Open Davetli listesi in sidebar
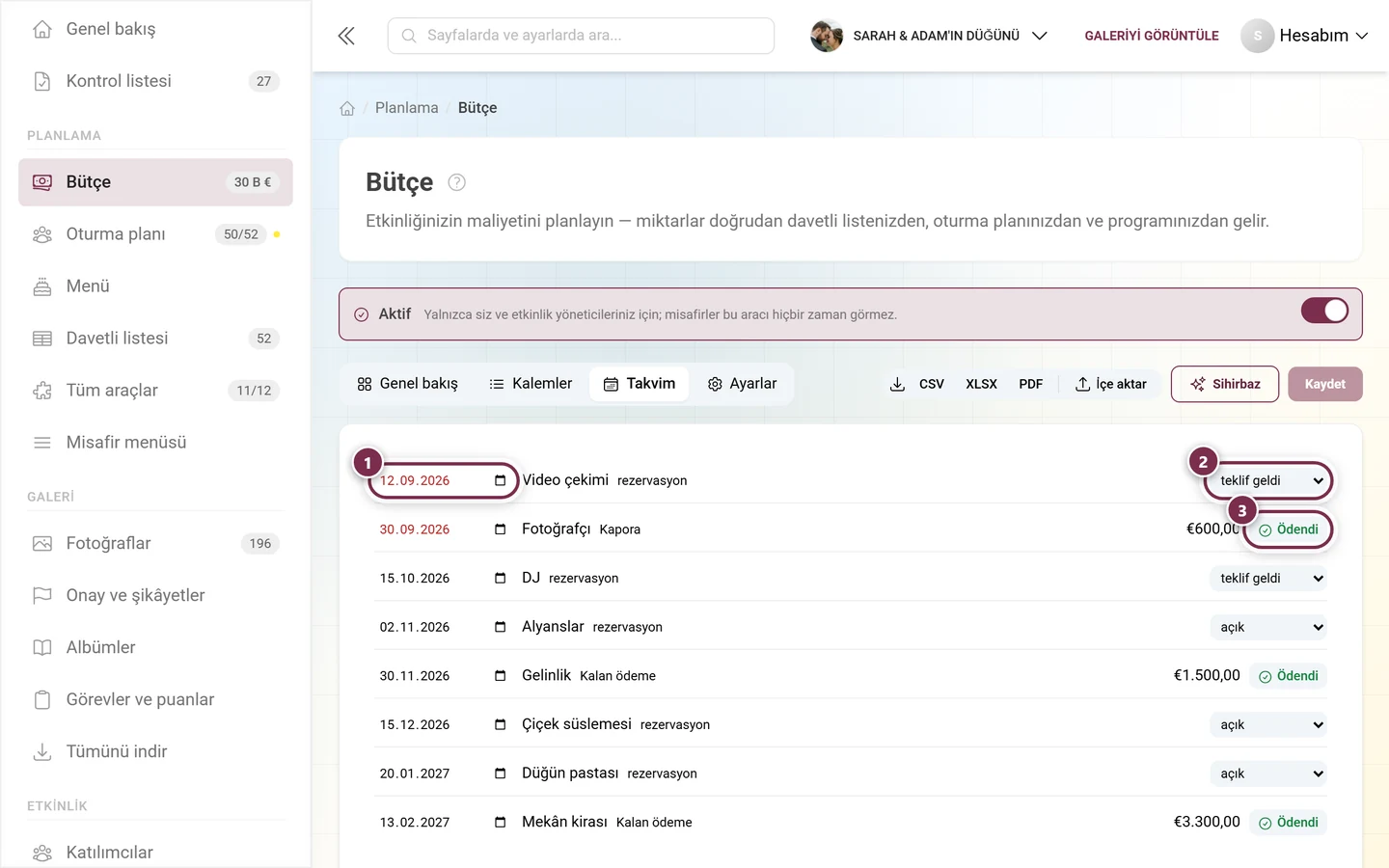The image size is (1389, 868). pyautogui.click(x=155, y=339)
